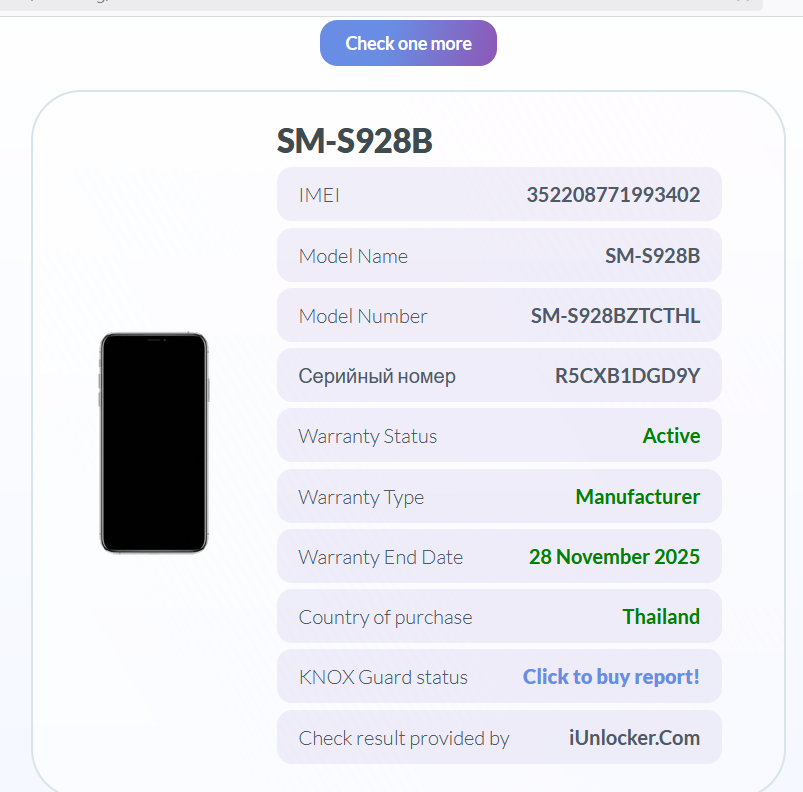
Task: Click the Warranty Status label
Action: click(x=368, y=436)
